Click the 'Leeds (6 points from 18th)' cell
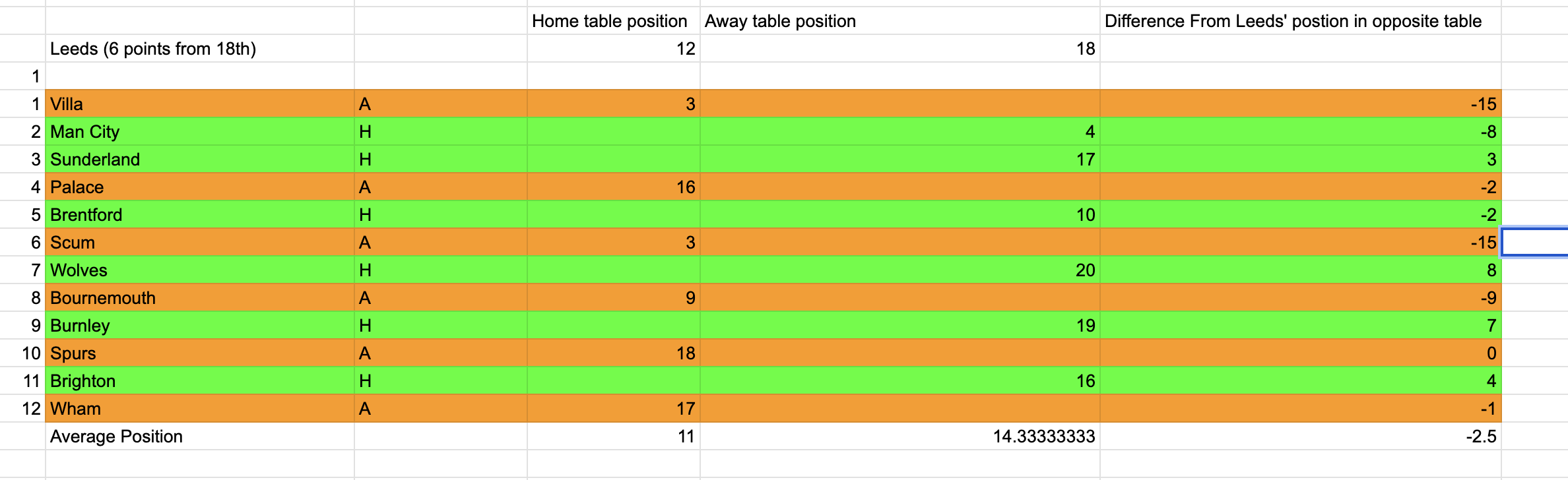 199,49
